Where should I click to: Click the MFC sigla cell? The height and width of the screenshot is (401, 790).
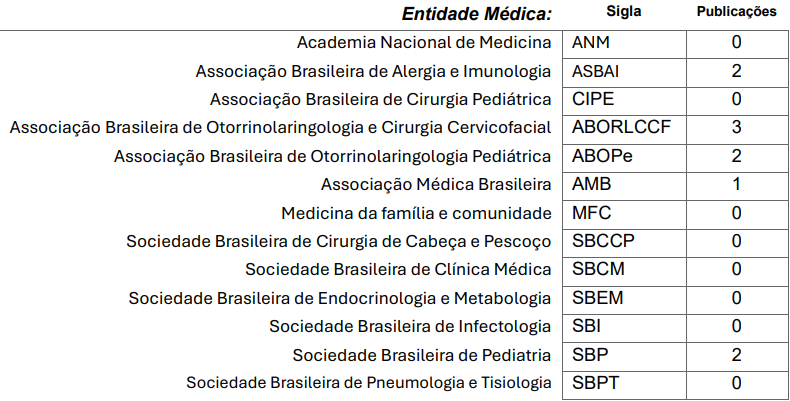[x=624, y=214]
